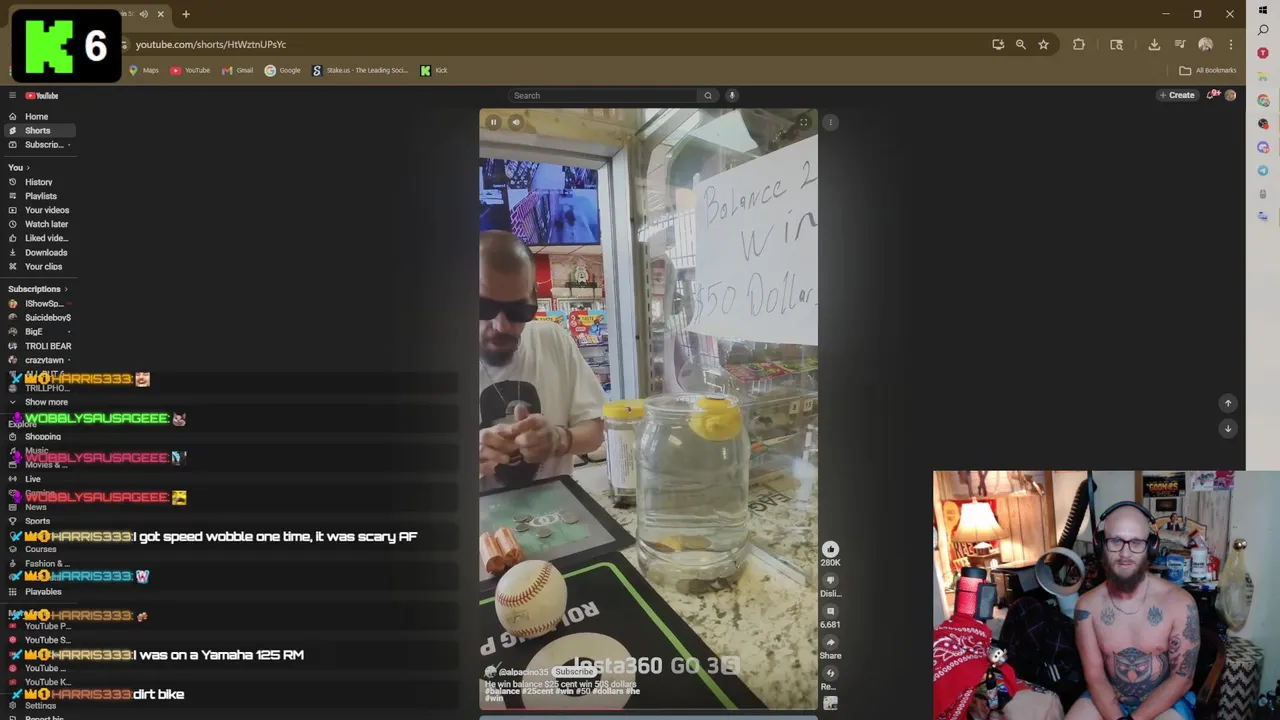
Task: Dislike the Short
Action: coord(830,580)
